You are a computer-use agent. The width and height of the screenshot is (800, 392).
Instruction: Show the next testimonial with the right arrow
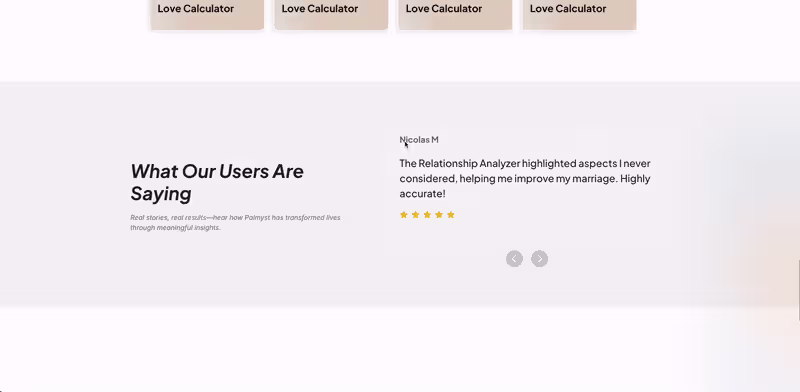tap(539, 259)
